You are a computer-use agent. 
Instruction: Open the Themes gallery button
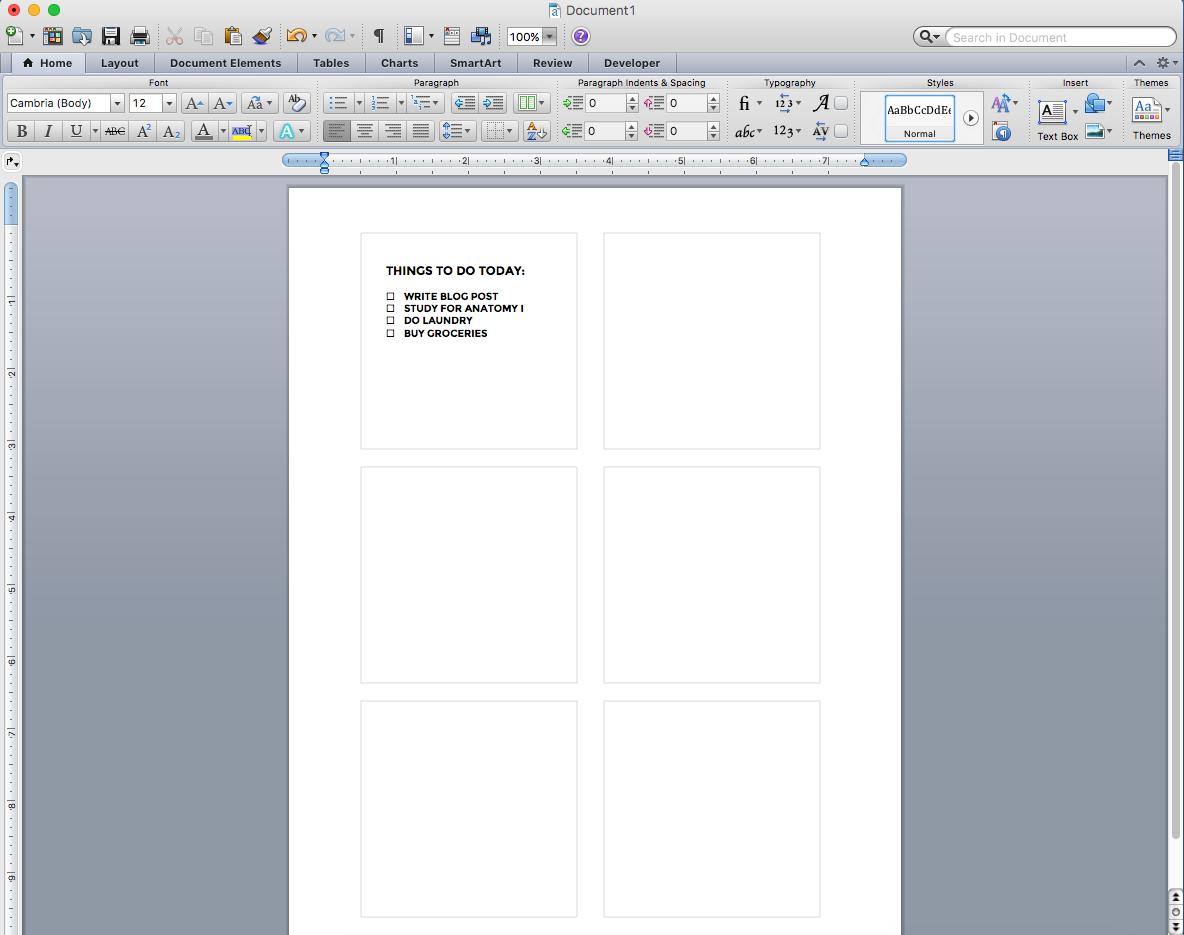[x=1147, y=119]
